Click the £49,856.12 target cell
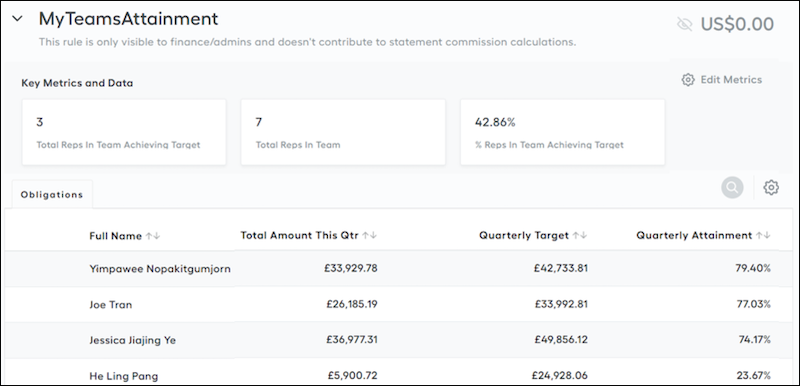Viewport: 800px width, 386px height. [561, 340]
